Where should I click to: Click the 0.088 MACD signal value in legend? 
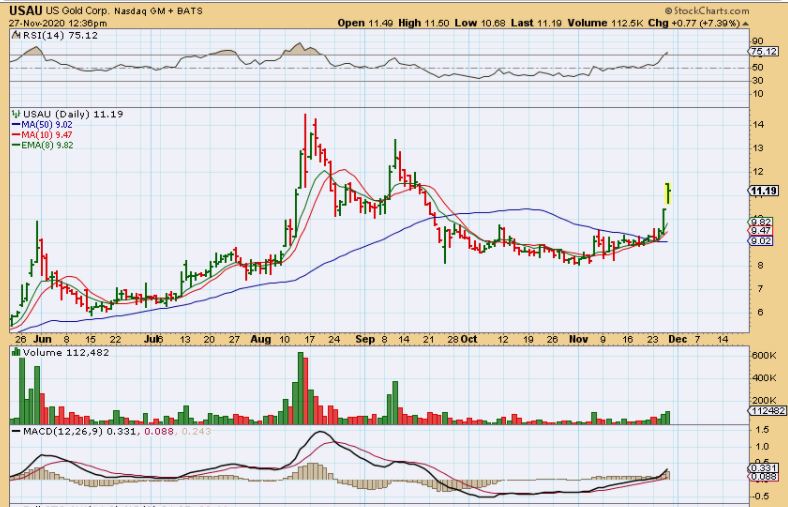[x=159, y=432]
